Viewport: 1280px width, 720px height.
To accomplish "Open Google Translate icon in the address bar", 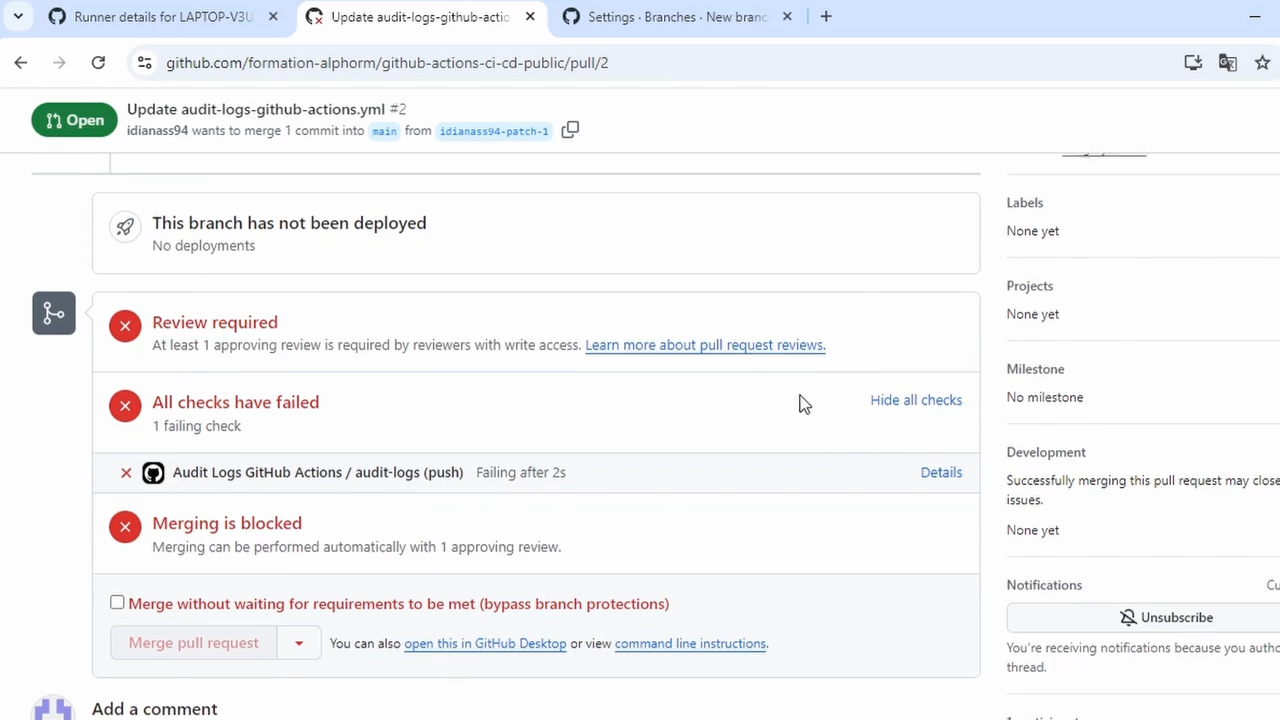I will [1228, 62].
